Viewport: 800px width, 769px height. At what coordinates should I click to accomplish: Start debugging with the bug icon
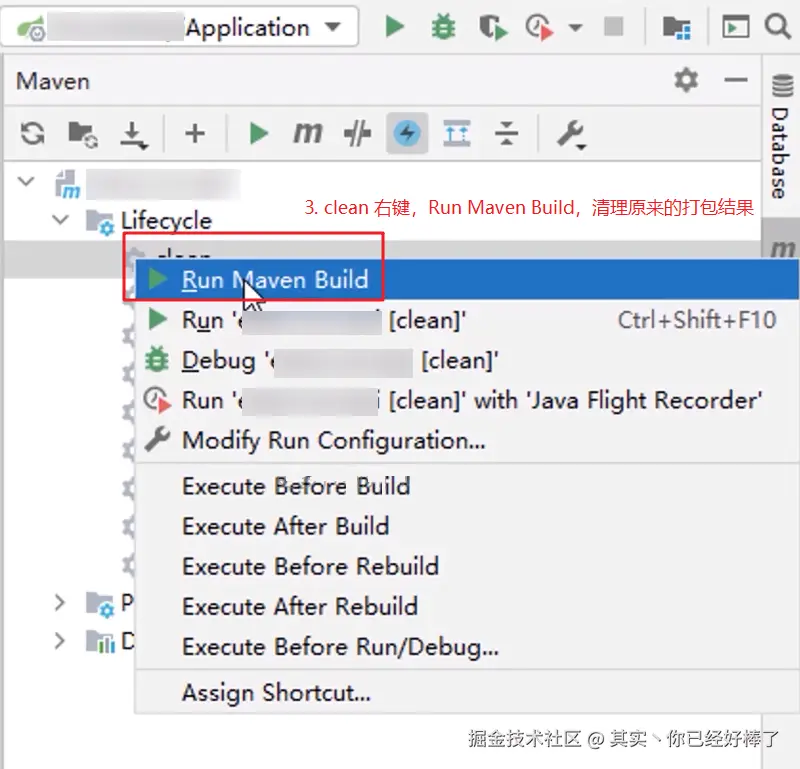(443, 27)
